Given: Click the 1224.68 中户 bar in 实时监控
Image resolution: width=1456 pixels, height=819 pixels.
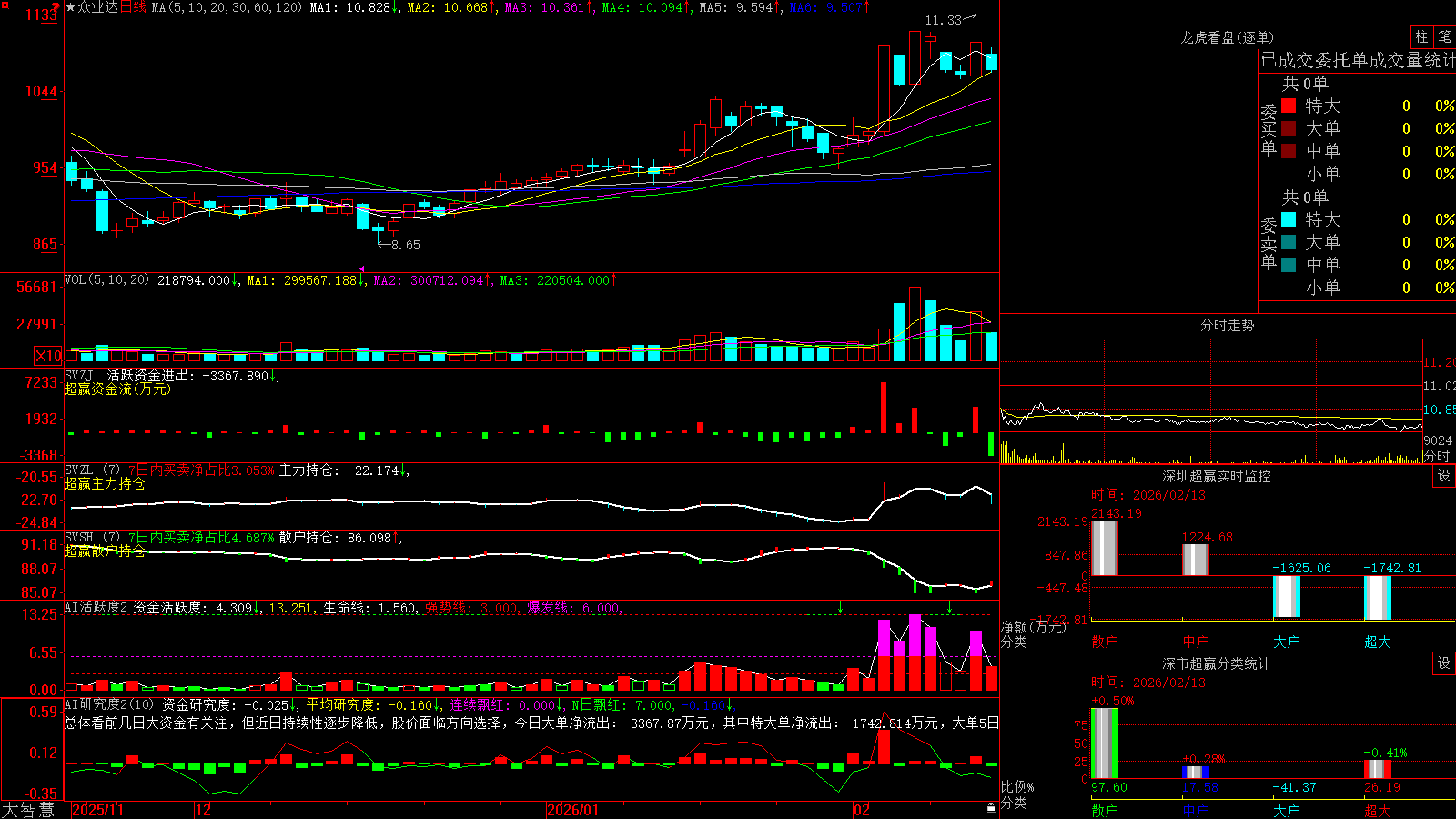Looking at the screenshot, I should 1196,560.
